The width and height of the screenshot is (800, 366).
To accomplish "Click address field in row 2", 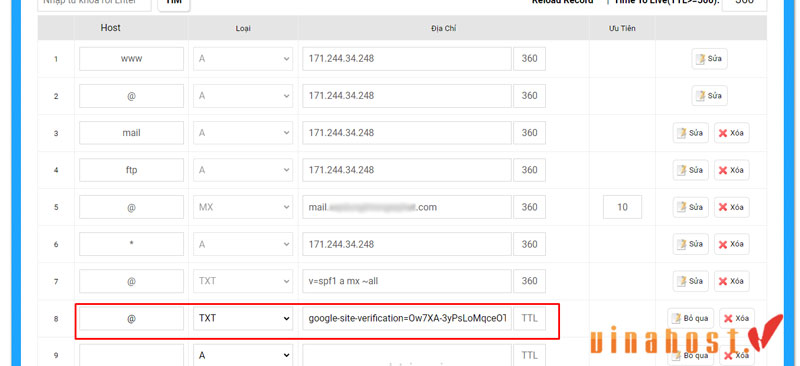I will click(x=407, y=95).
